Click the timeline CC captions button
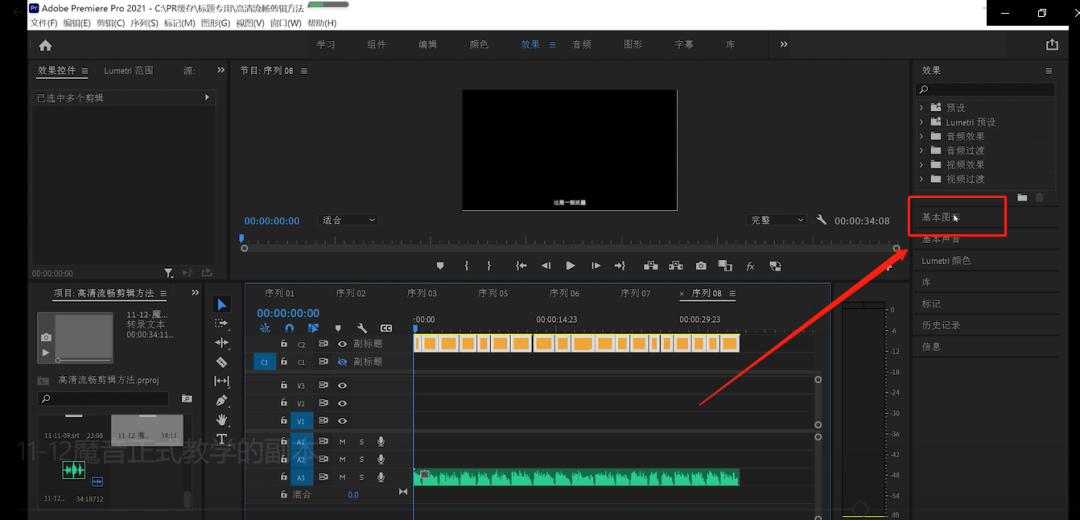Image resolution: width=1080 pixels, height=520 pixels. (x=386, y=329)
